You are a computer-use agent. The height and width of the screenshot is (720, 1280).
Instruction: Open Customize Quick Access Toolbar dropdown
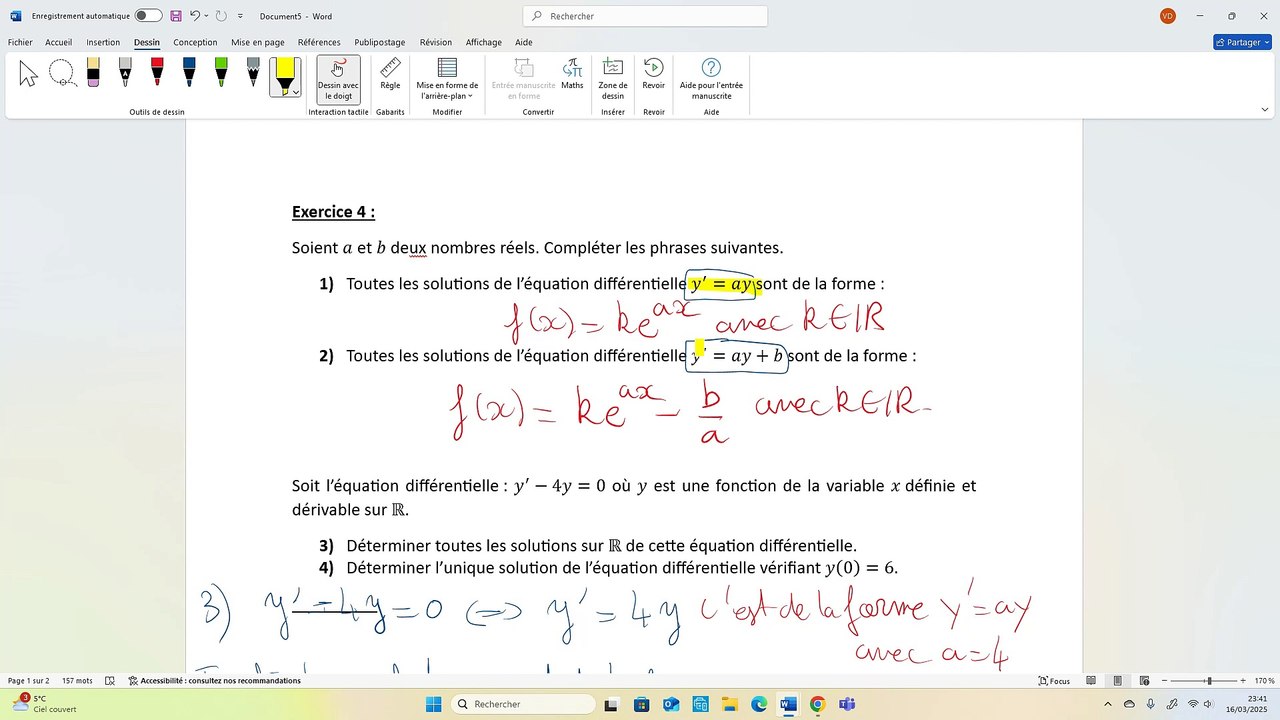[x=240, y=16]
